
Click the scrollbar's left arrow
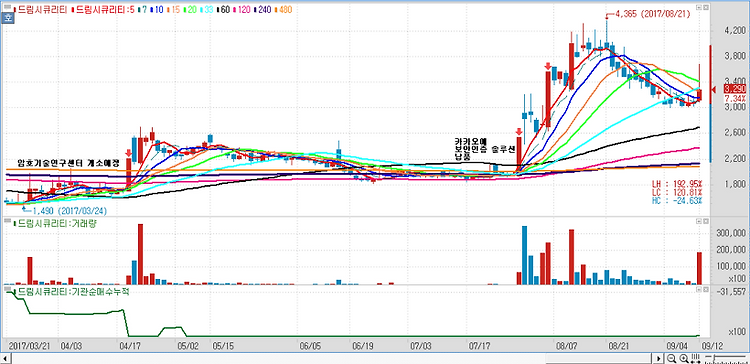click(x=5, y=358)
